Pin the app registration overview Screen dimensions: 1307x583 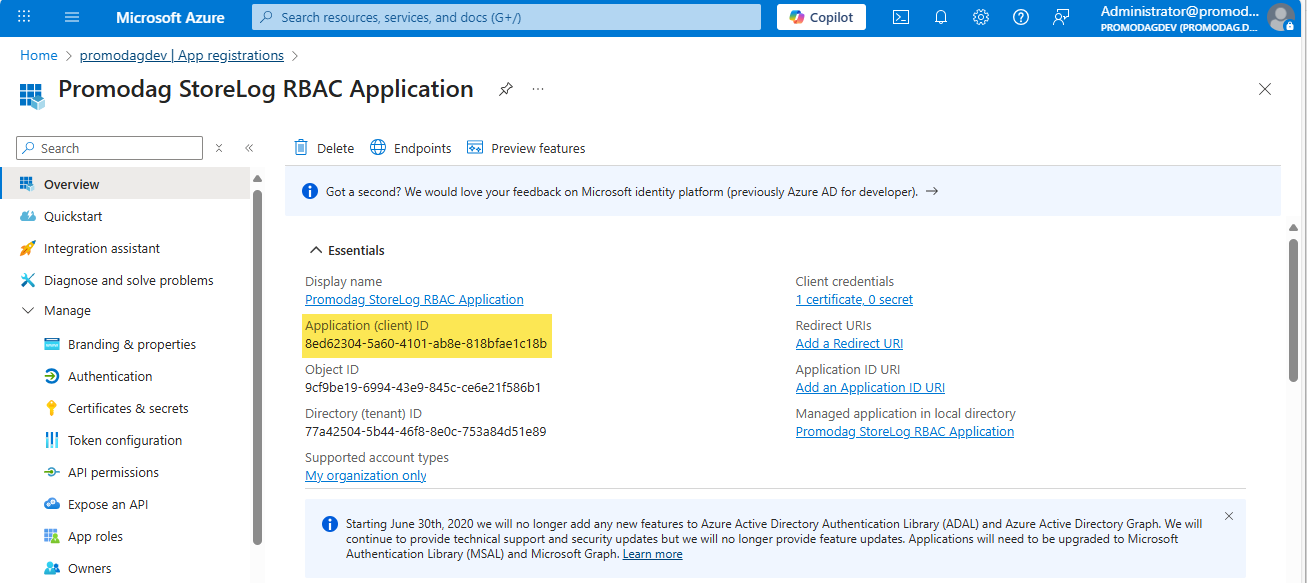point(505,89)
